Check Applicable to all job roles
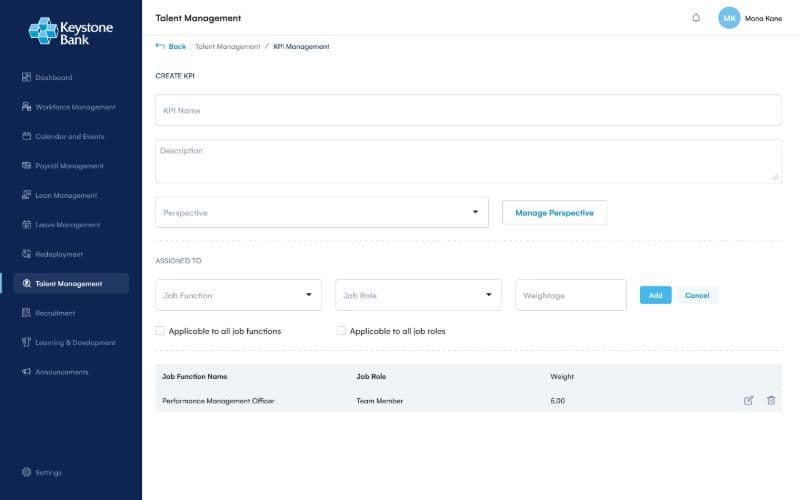 pyautogui.click(x=341, y=331)
